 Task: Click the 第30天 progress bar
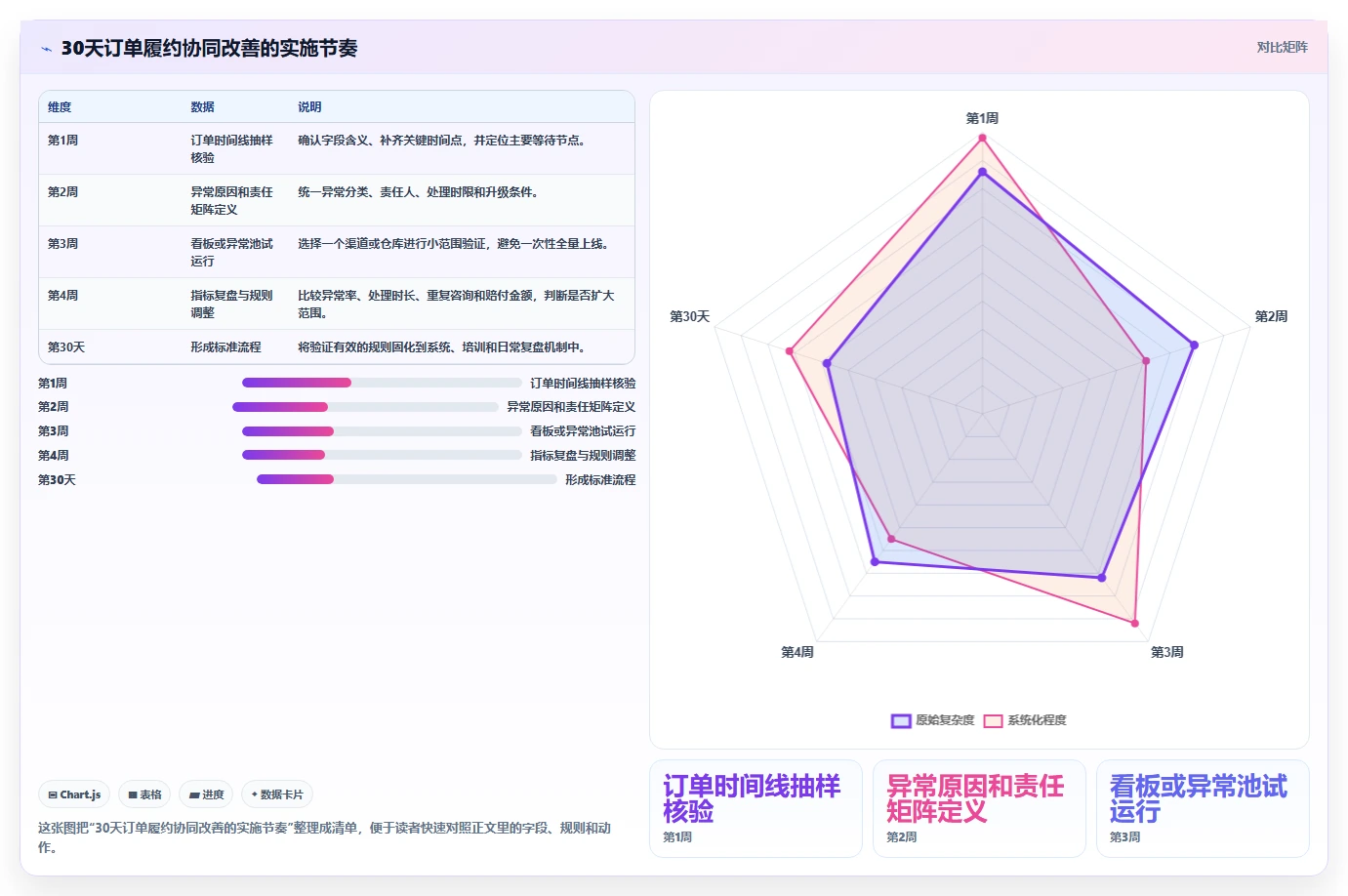(407, 479)
